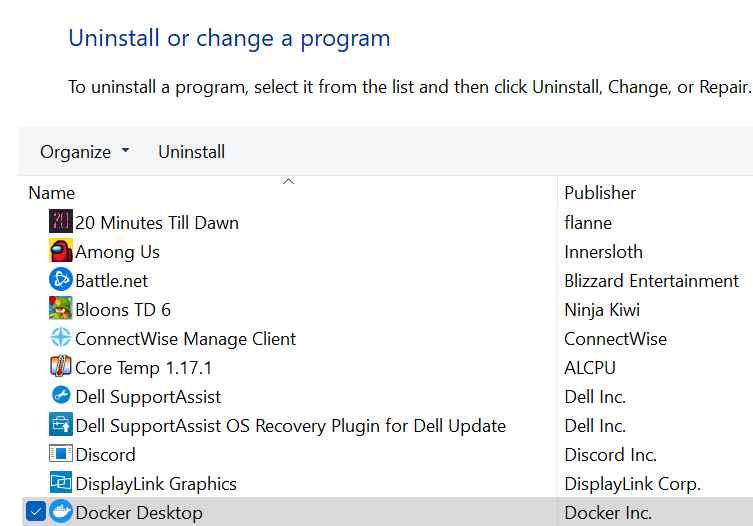Select Dell SupportAssist OS Recovery Plugin row

point(290,426)
